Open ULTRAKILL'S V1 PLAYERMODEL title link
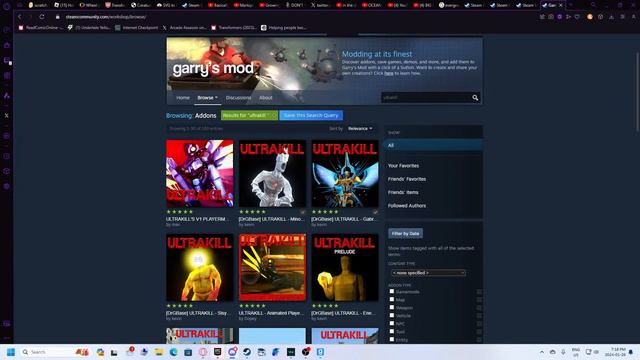 coord(197,219)
